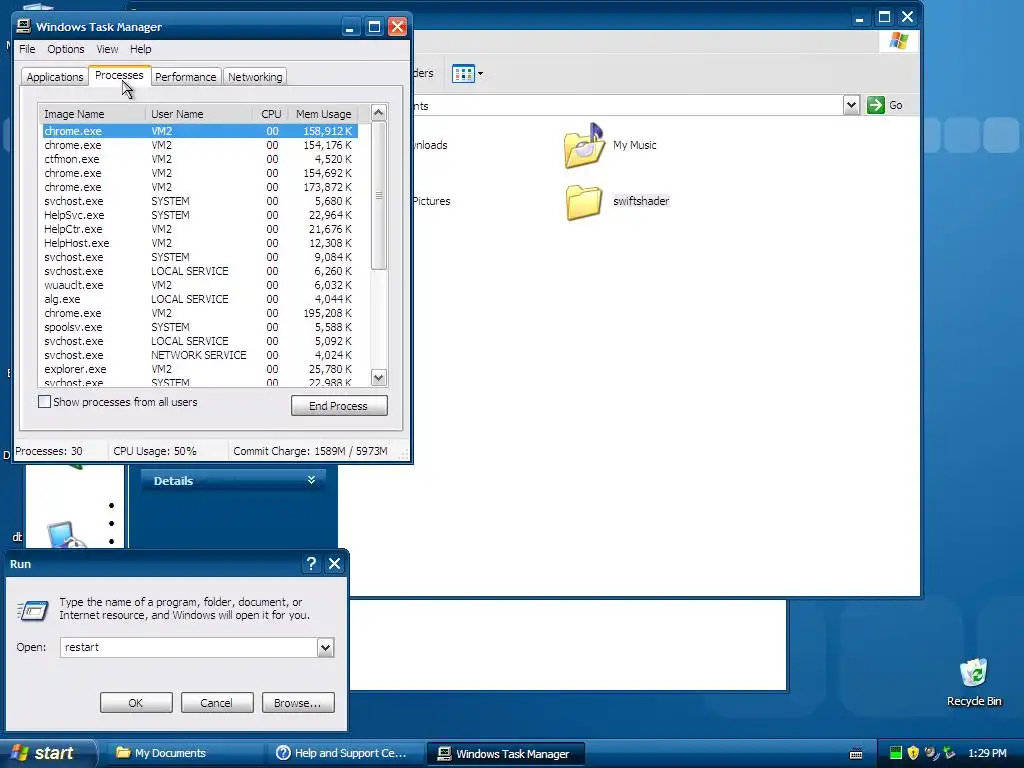Image resolution: width=1024 pixels, height=768 pixels.
Task: Switch to the Applications tab
Action: [55, 77]
